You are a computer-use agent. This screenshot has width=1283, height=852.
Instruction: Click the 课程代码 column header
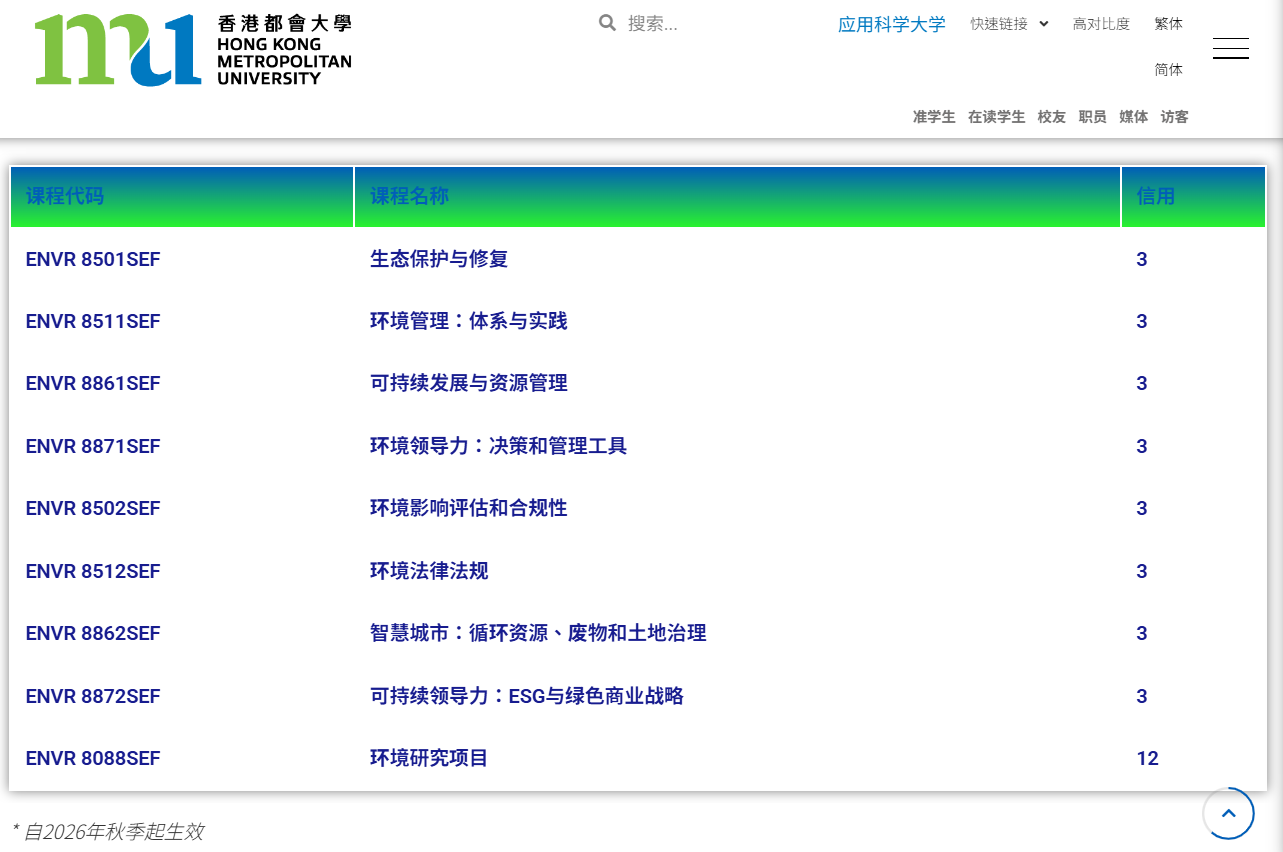65,196
